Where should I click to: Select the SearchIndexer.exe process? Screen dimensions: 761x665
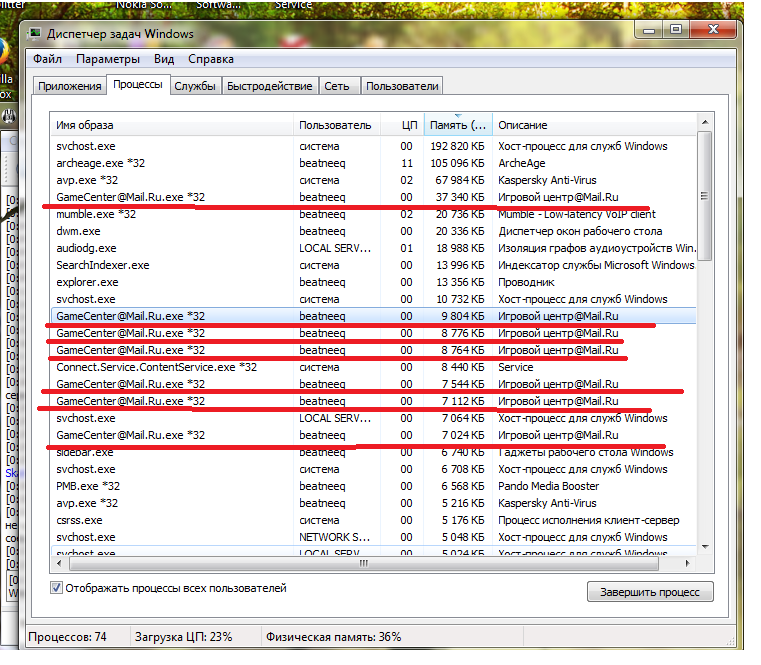[374, 265]
